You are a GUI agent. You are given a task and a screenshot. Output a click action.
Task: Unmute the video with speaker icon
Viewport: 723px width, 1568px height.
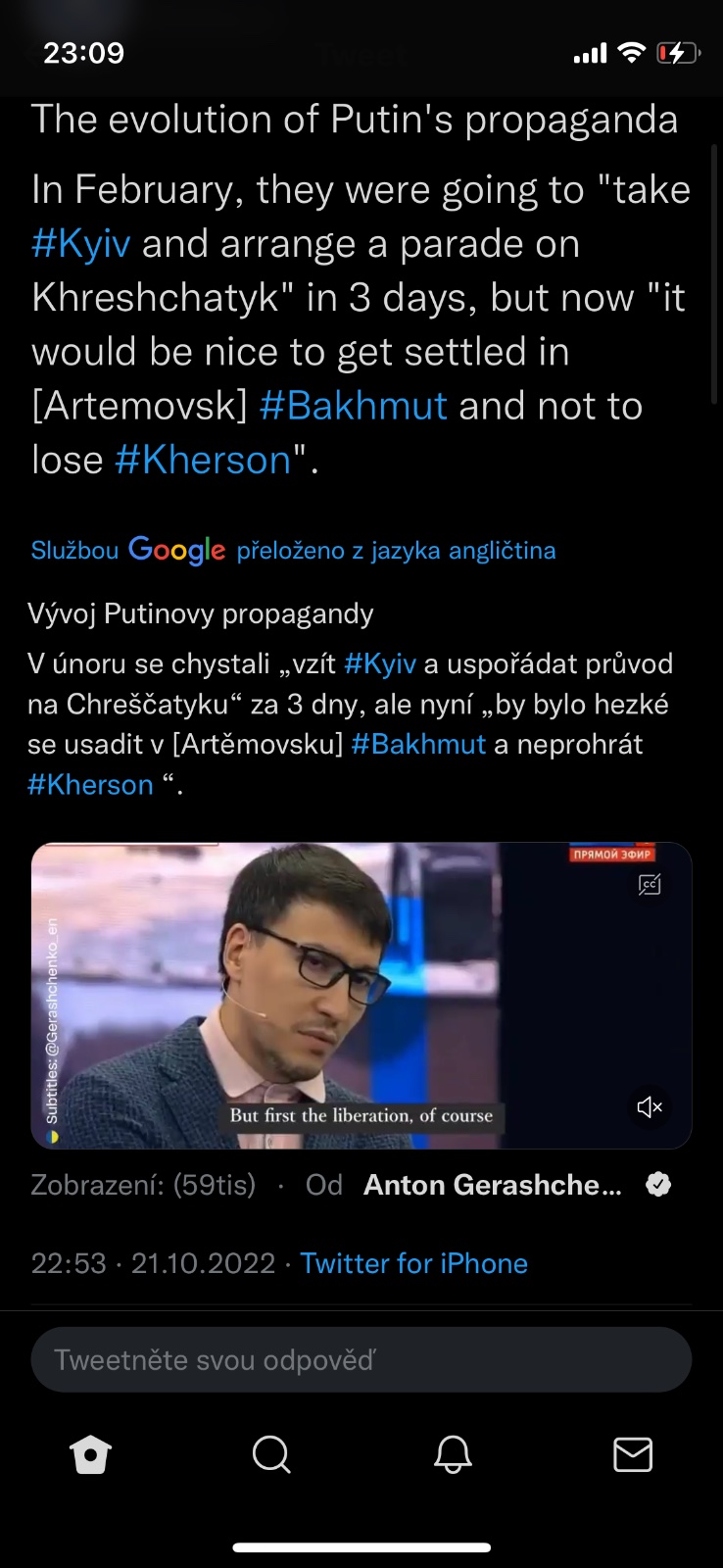pyautogui.click(x=650, y=1107)
